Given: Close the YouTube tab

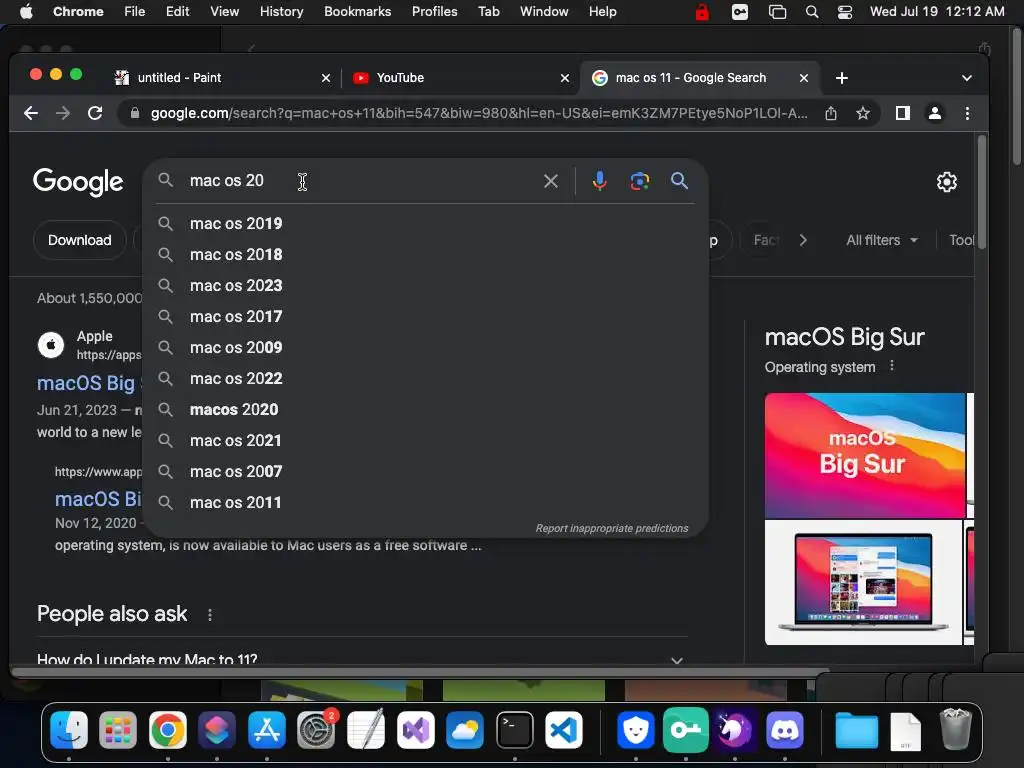Looking at the screenshot, I should [564, 78].
